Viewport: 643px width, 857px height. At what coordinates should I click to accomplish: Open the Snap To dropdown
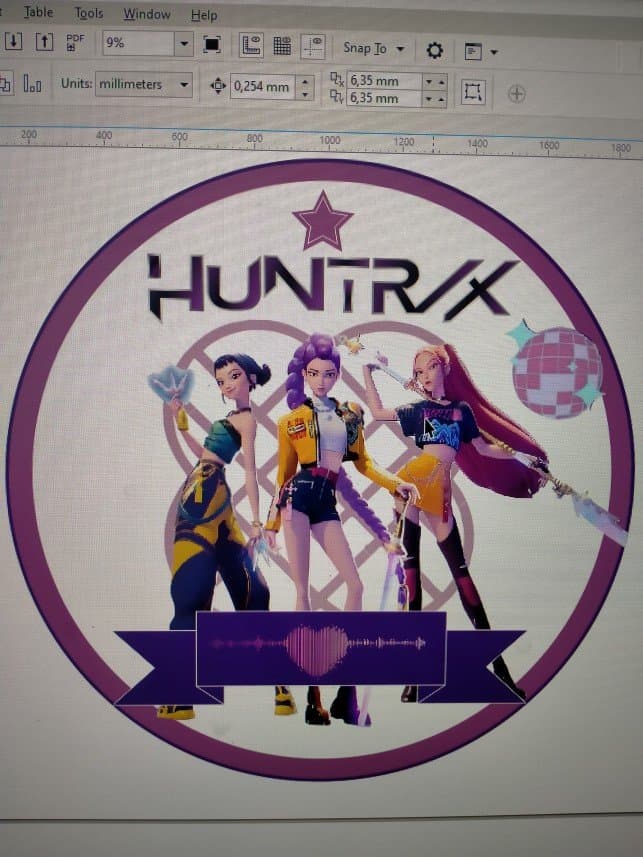(374, 49)
